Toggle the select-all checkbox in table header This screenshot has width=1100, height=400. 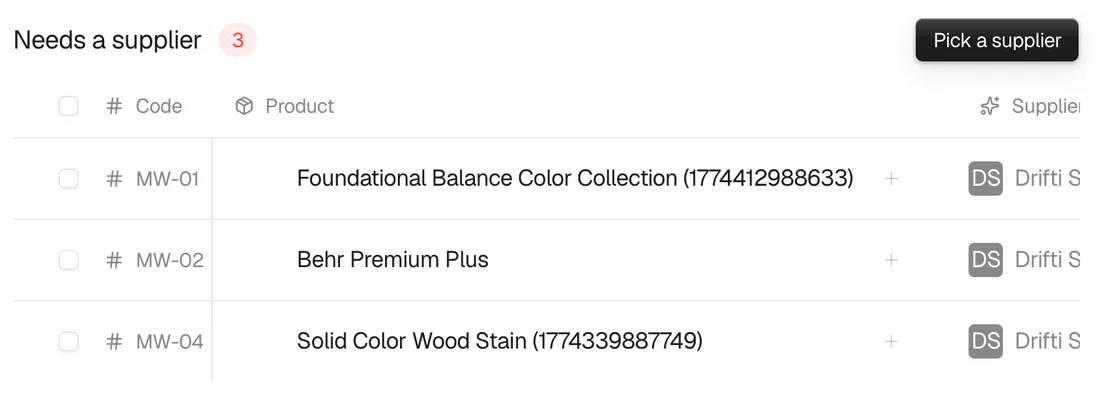pyautogui.click(x=68, y=106)
